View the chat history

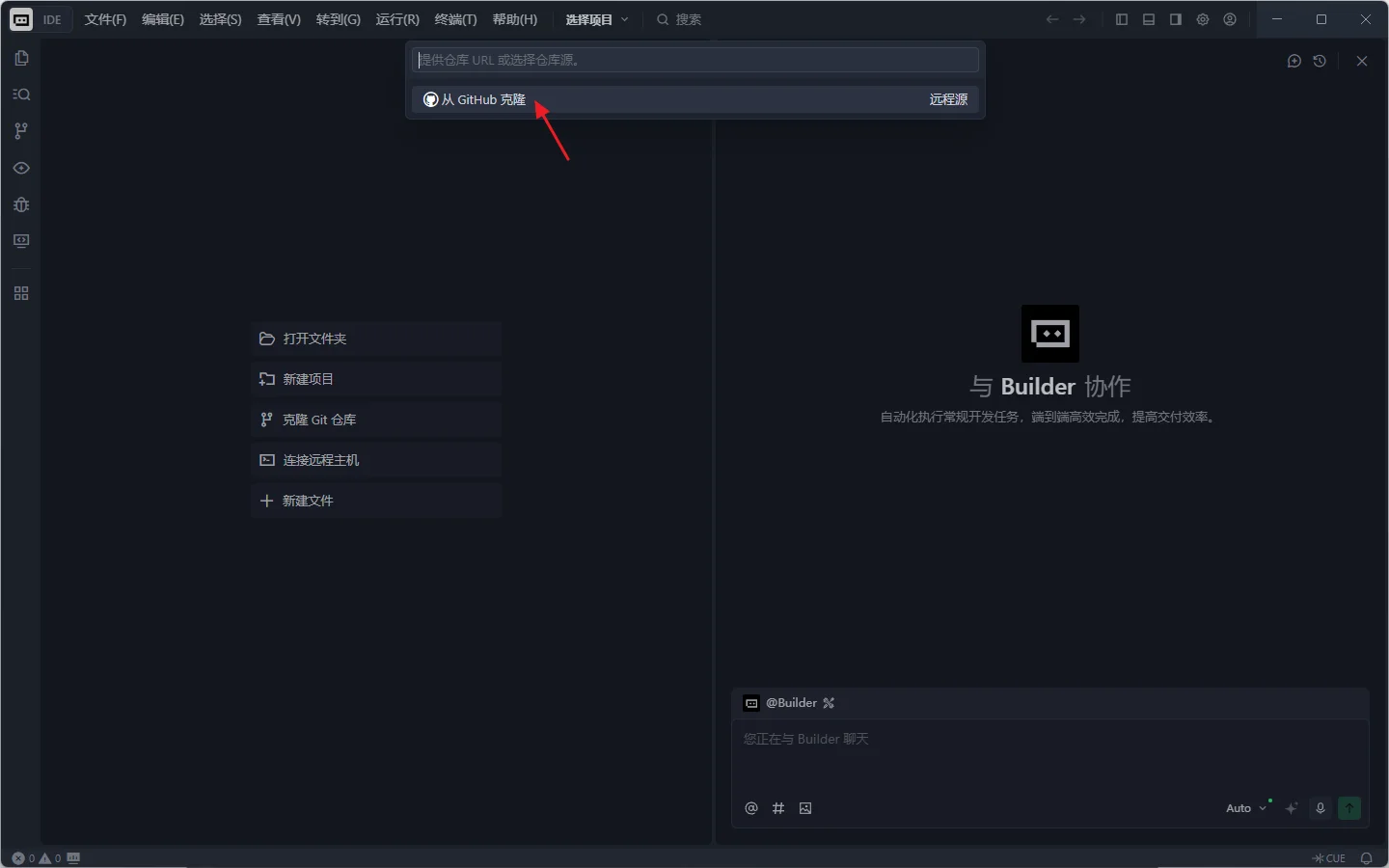(x=1321, y=61)
